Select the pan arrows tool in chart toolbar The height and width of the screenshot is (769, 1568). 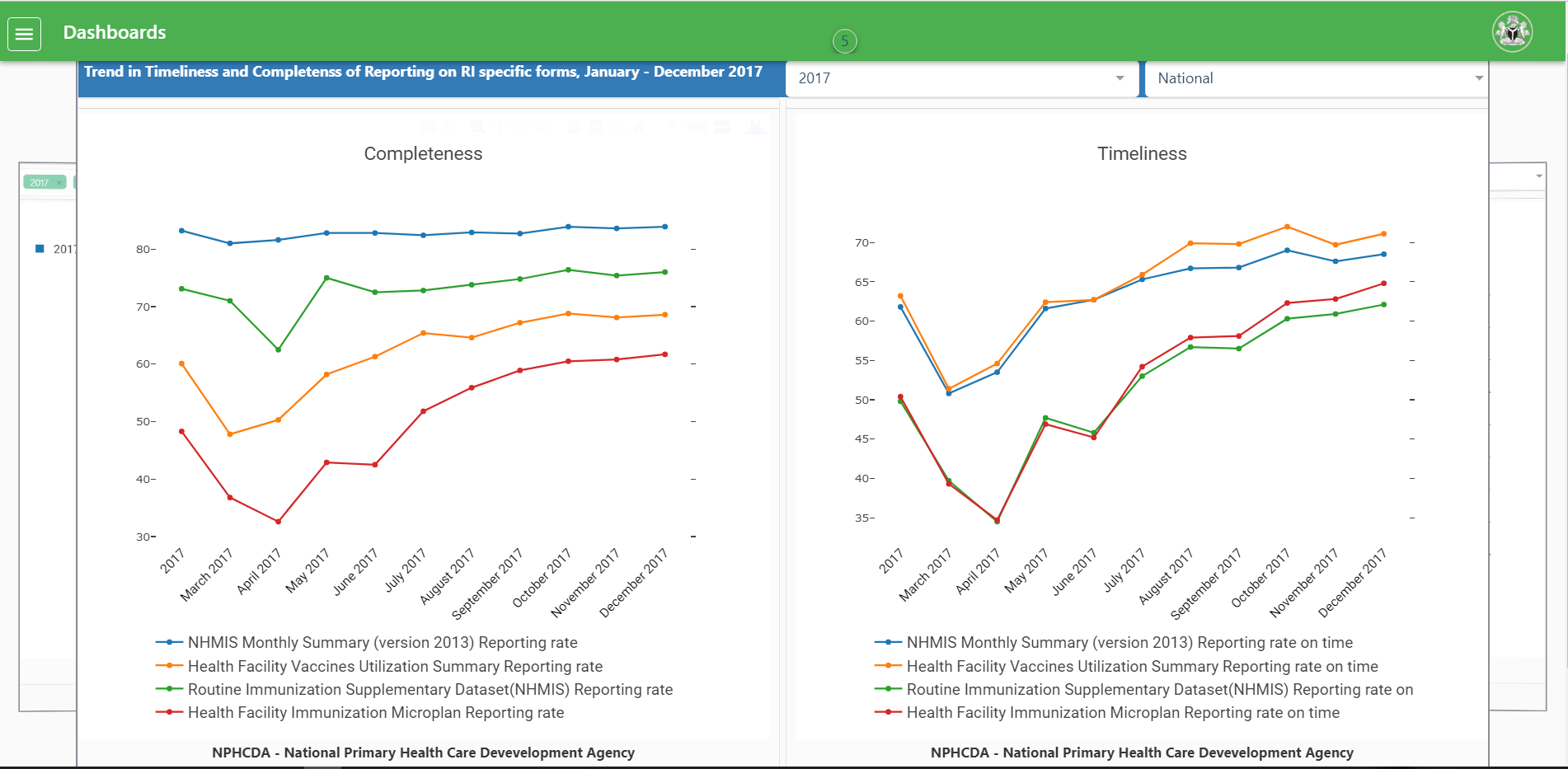[x=500, y=127]
